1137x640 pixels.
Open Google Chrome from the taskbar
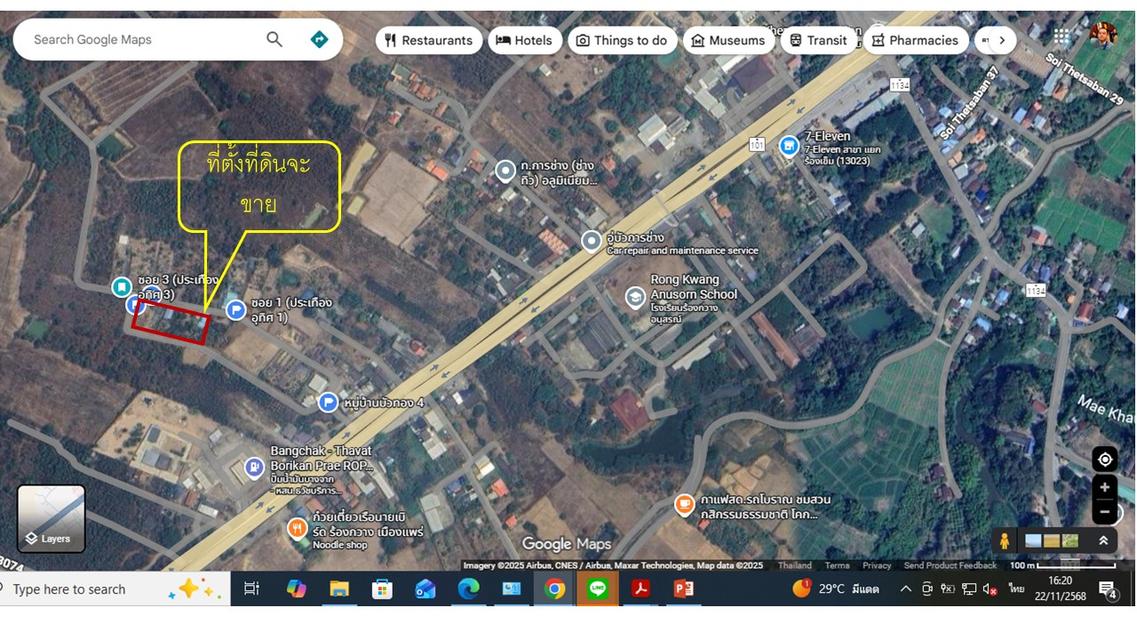tap(555, 589)
